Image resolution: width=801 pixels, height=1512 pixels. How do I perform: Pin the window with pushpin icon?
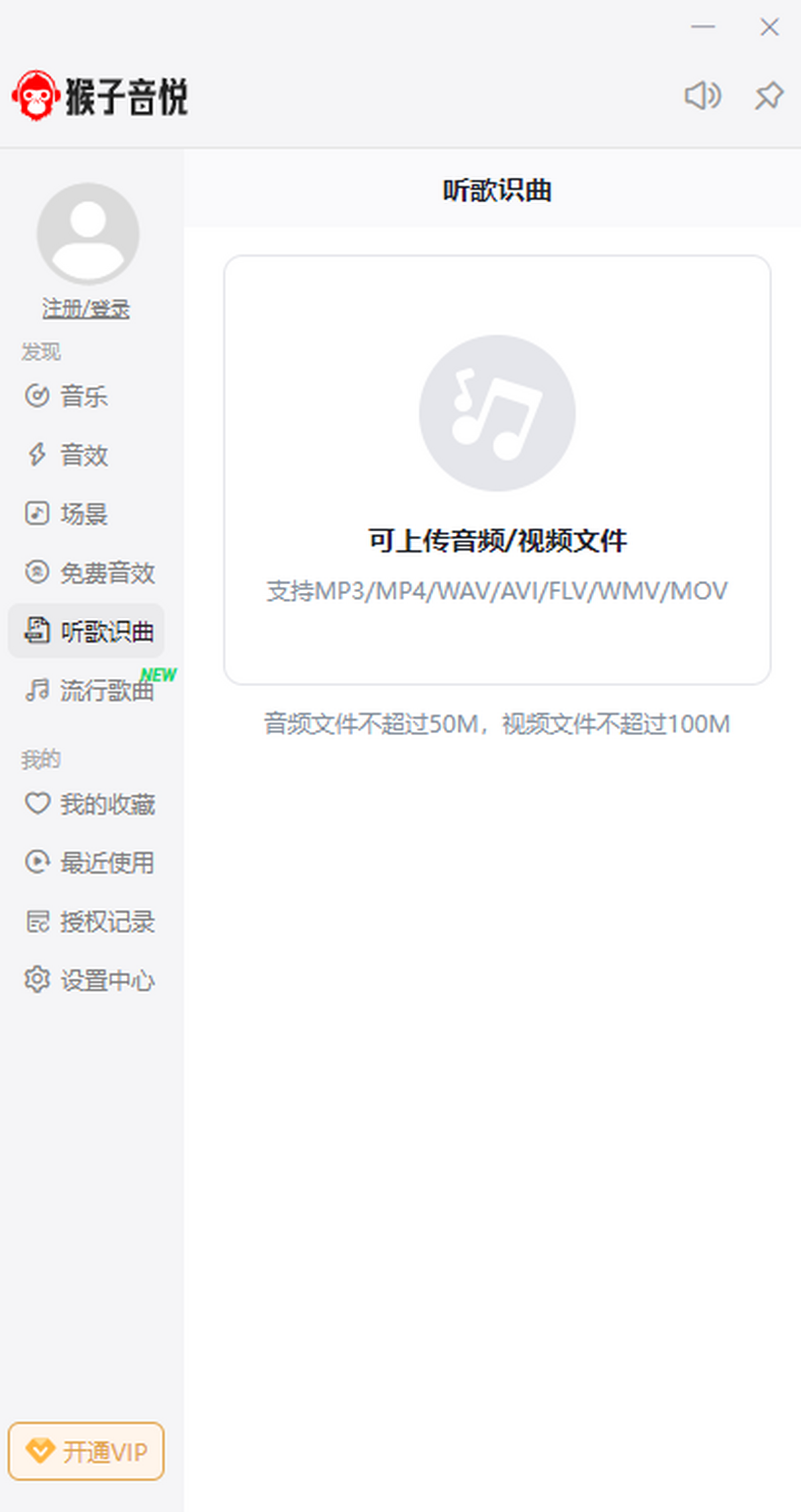[769, 95]
